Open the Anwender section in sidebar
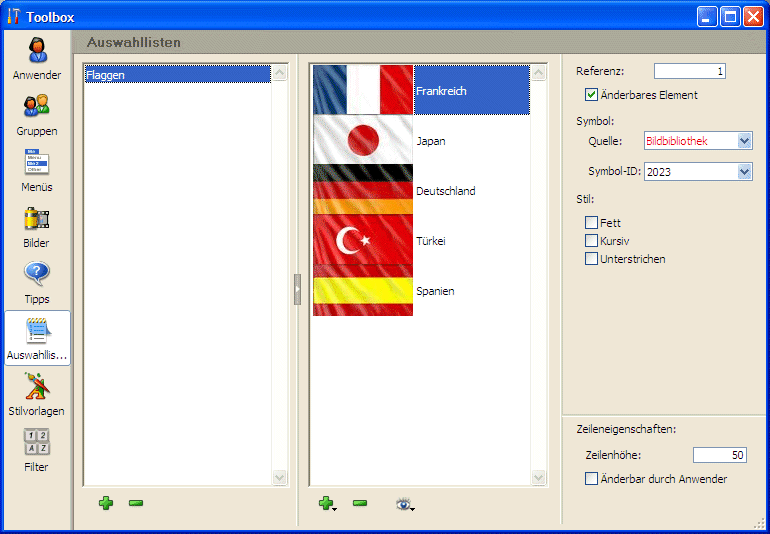Image resolution: width=770 pixels, height=534 pixels. pos(37,59)
